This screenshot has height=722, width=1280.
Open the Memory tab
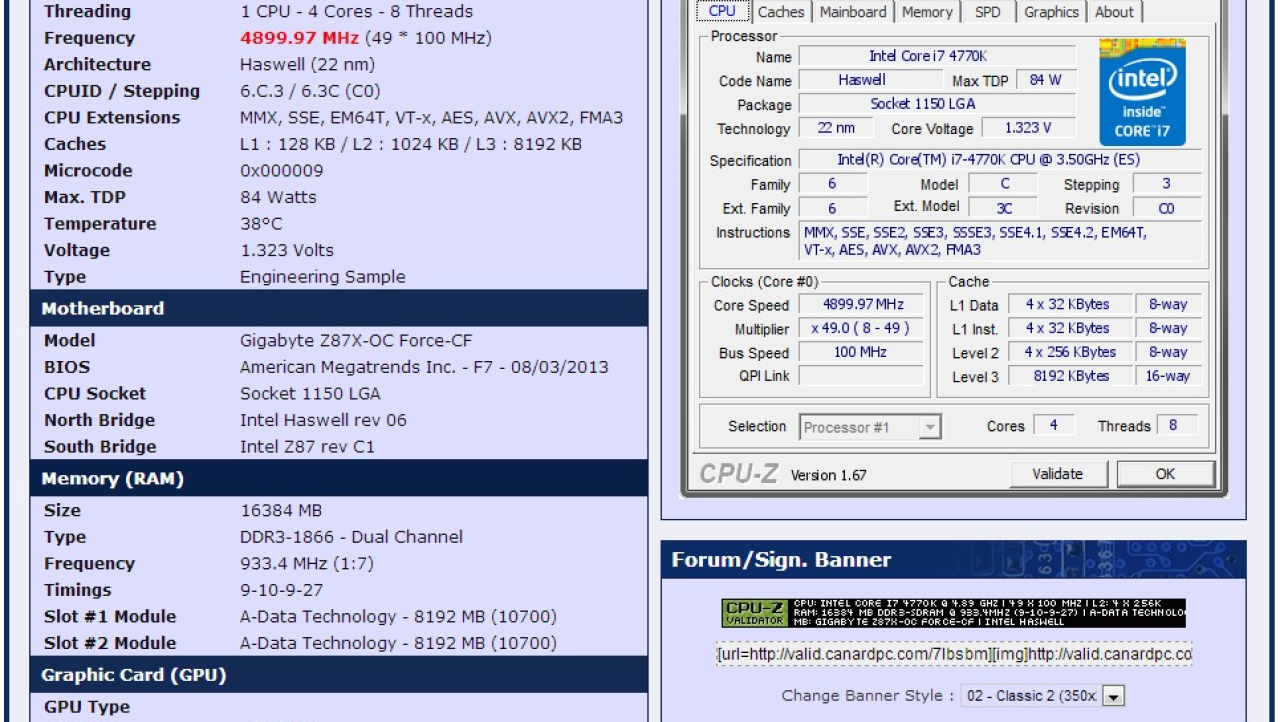pos(927,12)
